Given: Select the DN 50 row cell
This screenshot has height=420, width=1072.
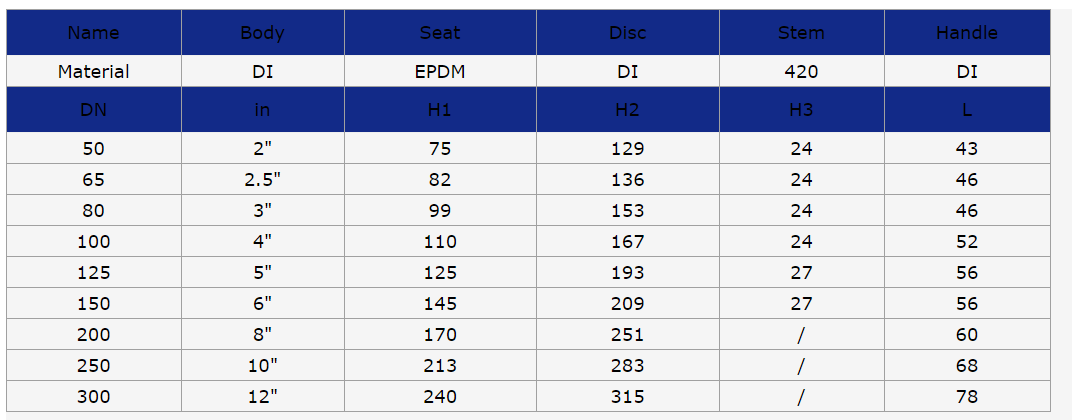Looking at the screenshot, I should (x=94, y=148).
